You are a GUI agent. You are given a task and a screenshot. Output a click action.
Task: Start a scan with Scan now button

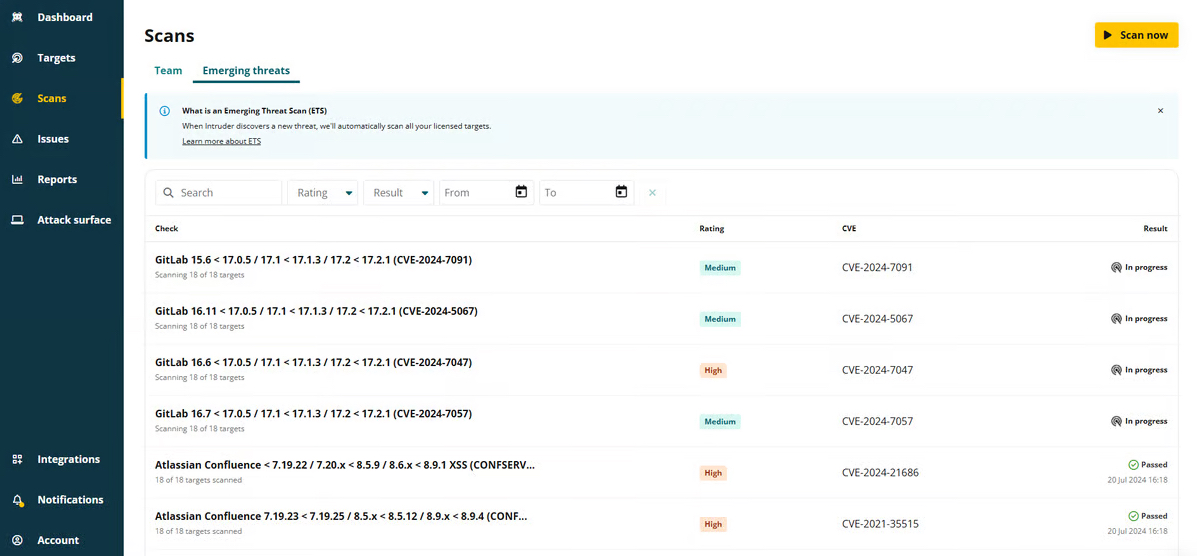click(x=1136, y=35)
